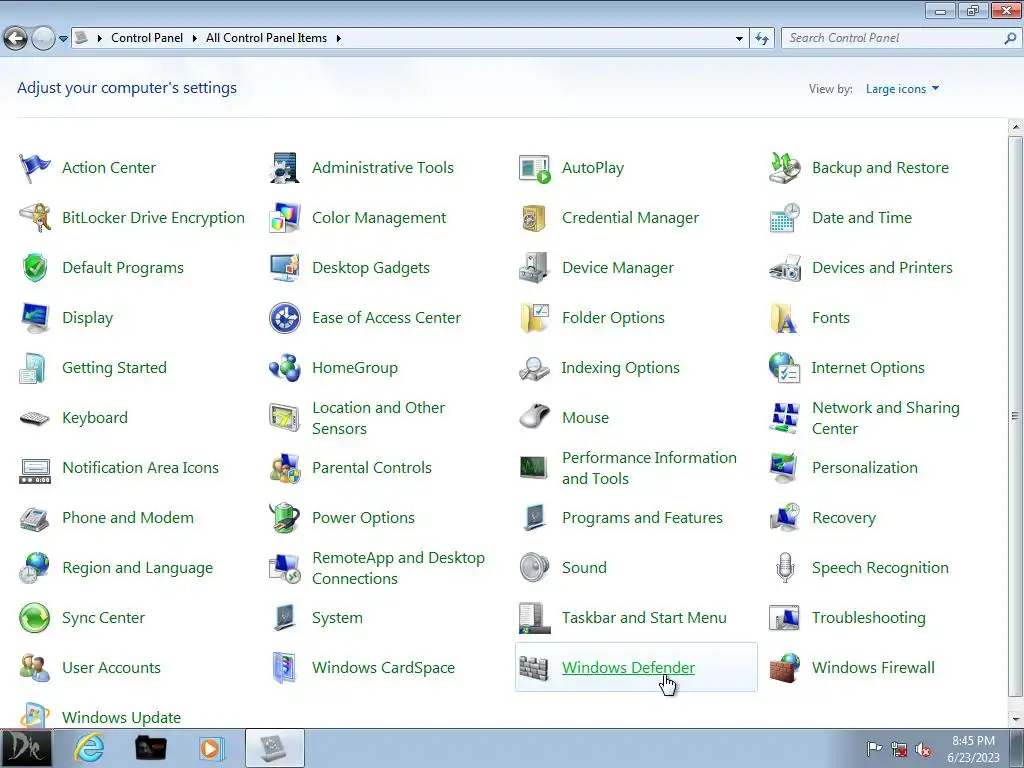Open the Power Options battery icon
This screenshot has height=768, width=1024.
point(285,518)
